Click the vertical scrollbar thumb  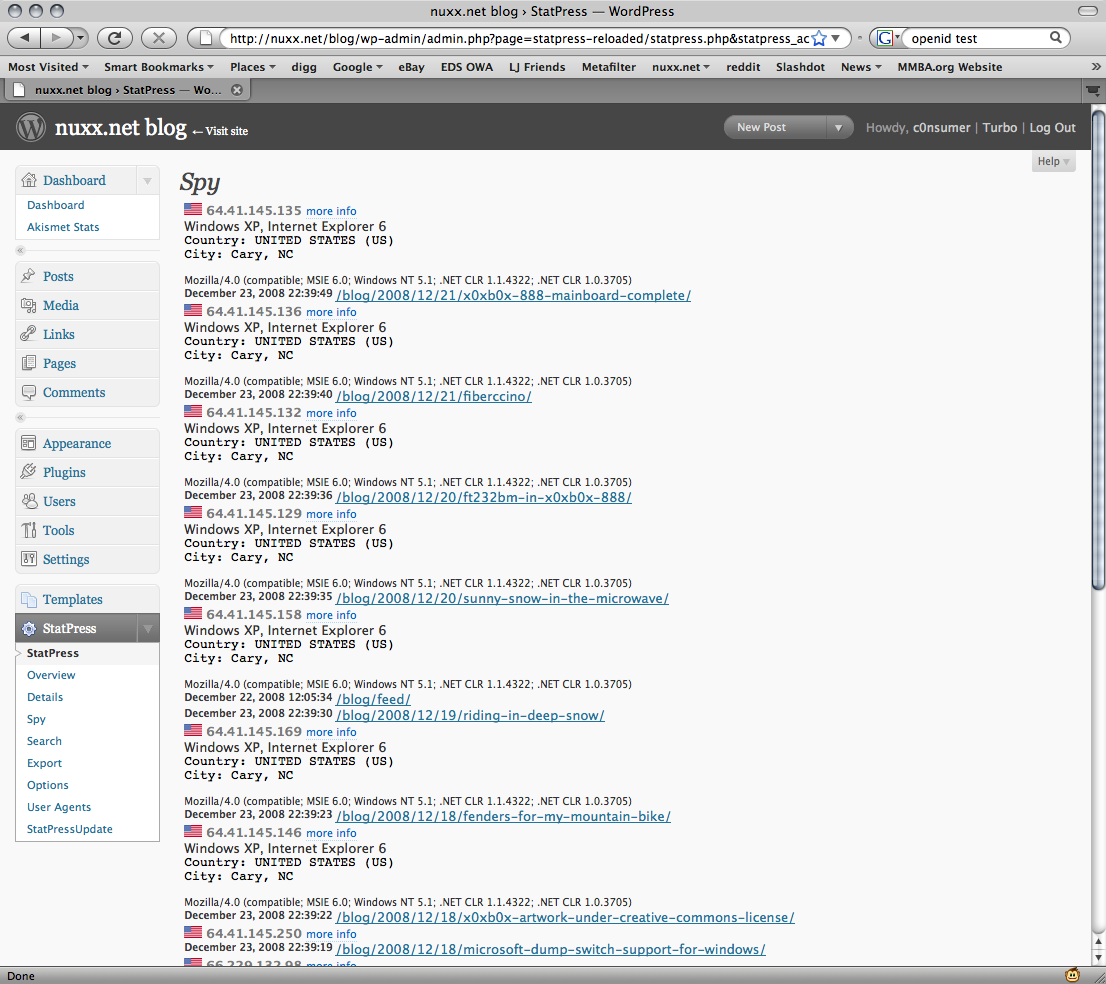click(1098, 349)
